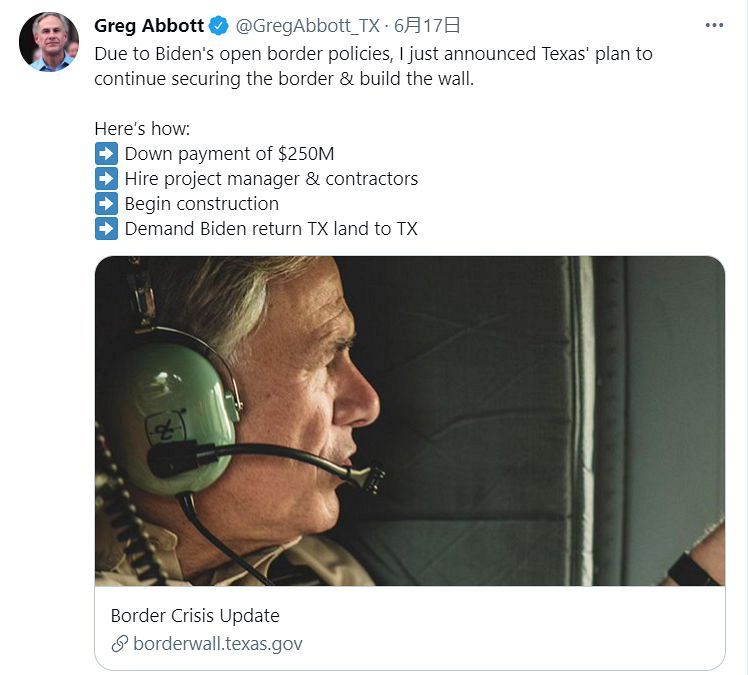Screen dimensions: 748x675
Task: Open the three-dot more options menu
Action: 714,25
